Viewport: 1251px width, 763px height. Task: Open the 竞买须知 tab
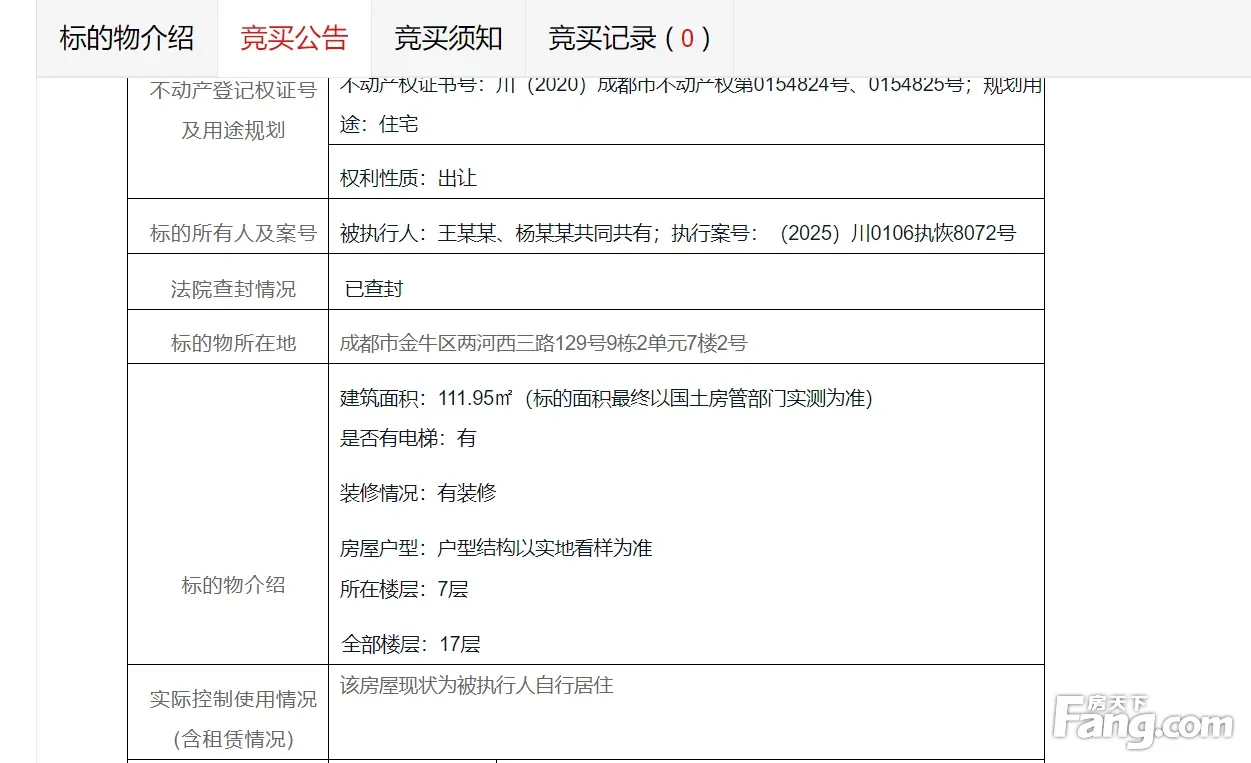click(x=448, y=39)
